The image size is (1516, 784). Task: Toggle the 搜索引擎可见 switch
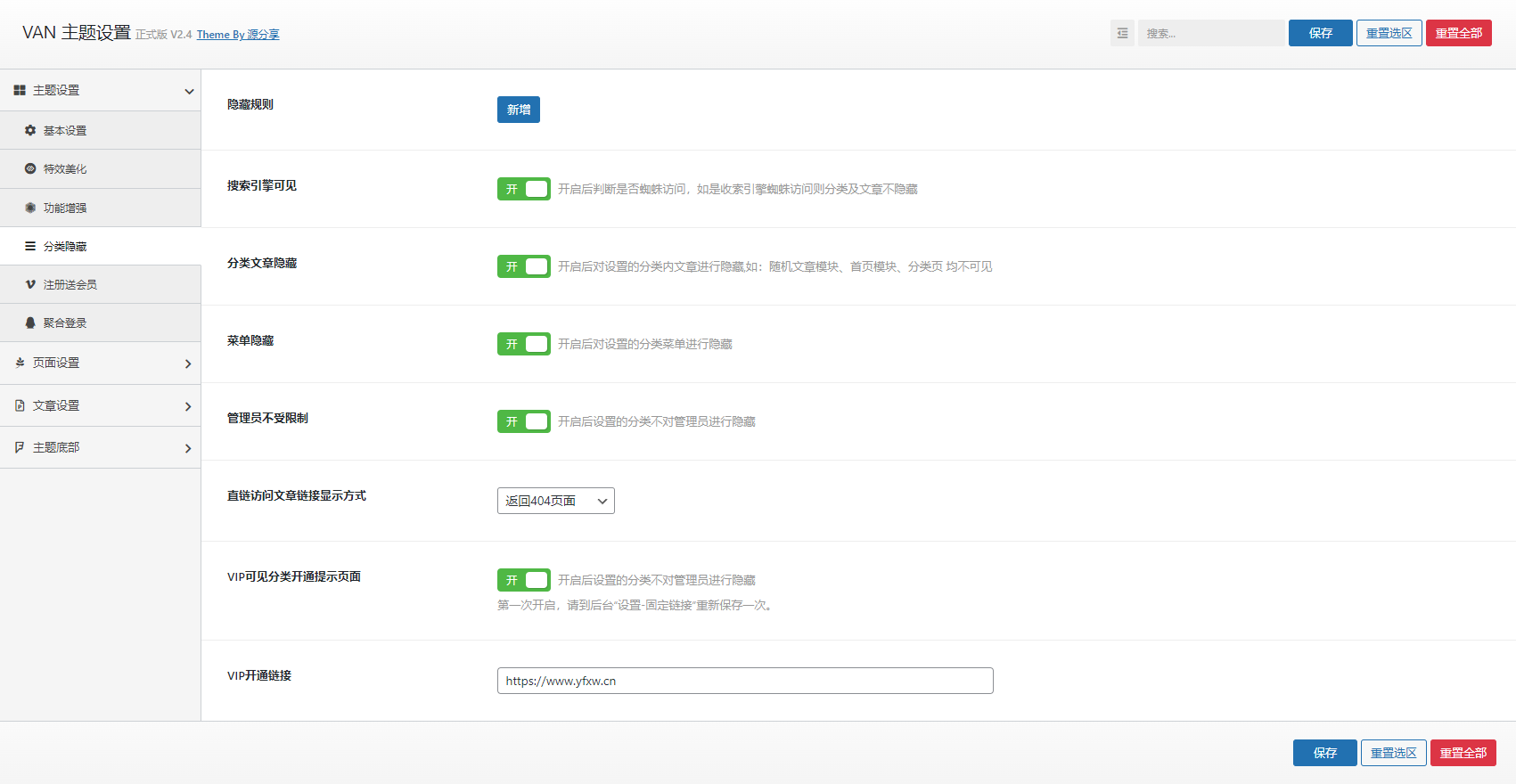523,189
